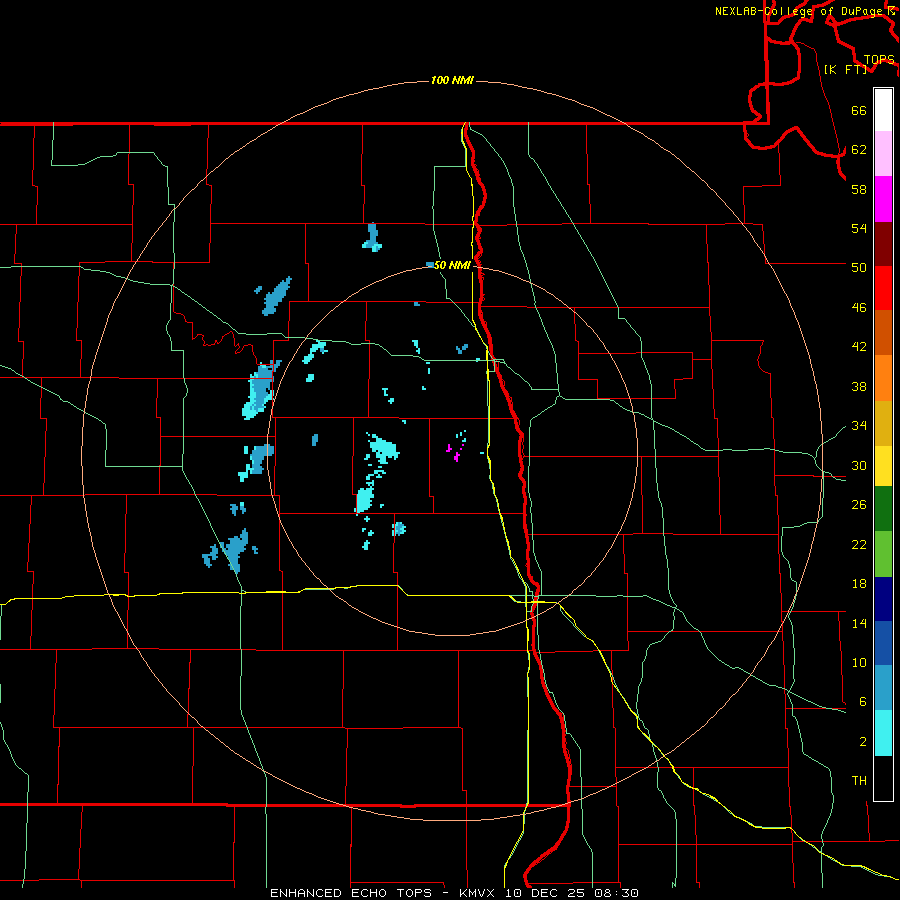This screenshot has height=900, width=900.
Task: Click the bright red legend swatch
Action: pos(883,288)
